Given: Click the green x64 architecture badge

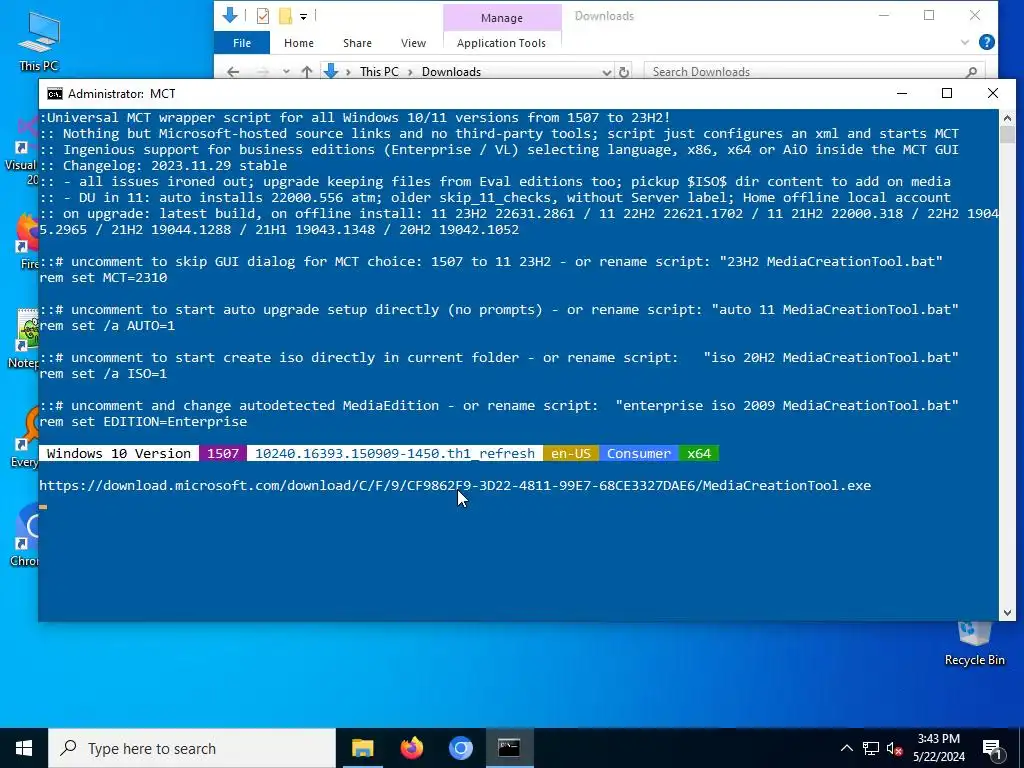Looking at the screenshot, I should [x=699, y=453].
